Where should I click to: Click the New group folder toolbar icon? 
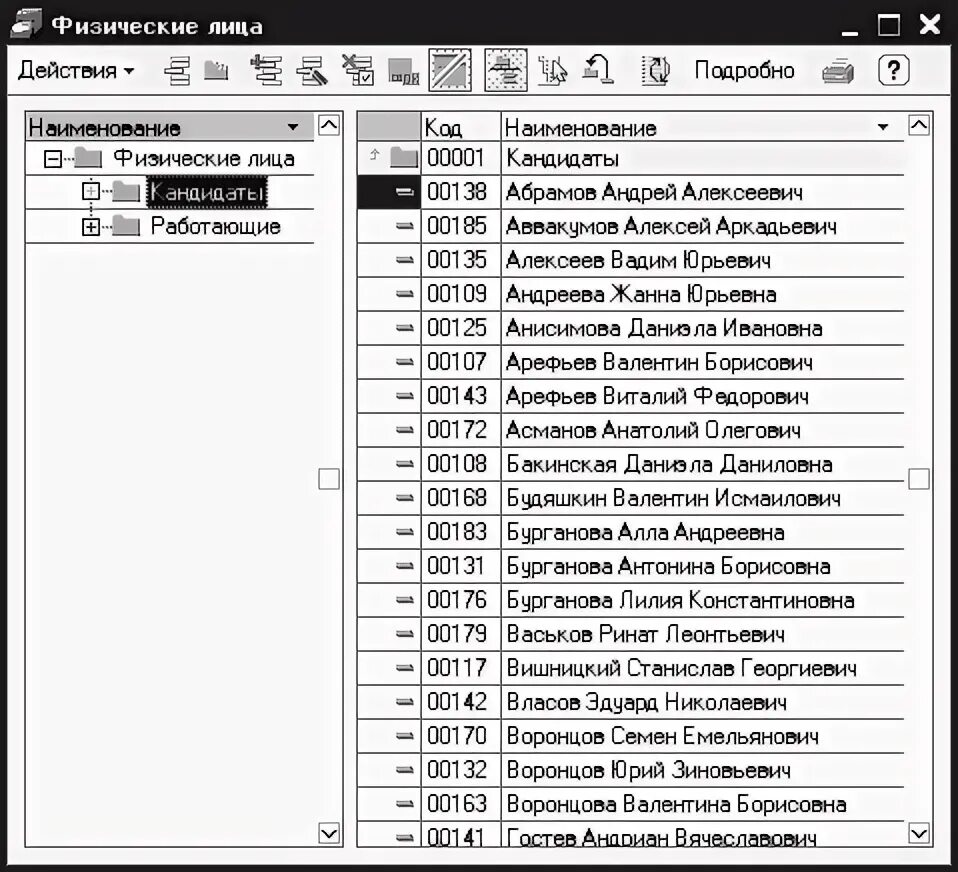(216, 71)
